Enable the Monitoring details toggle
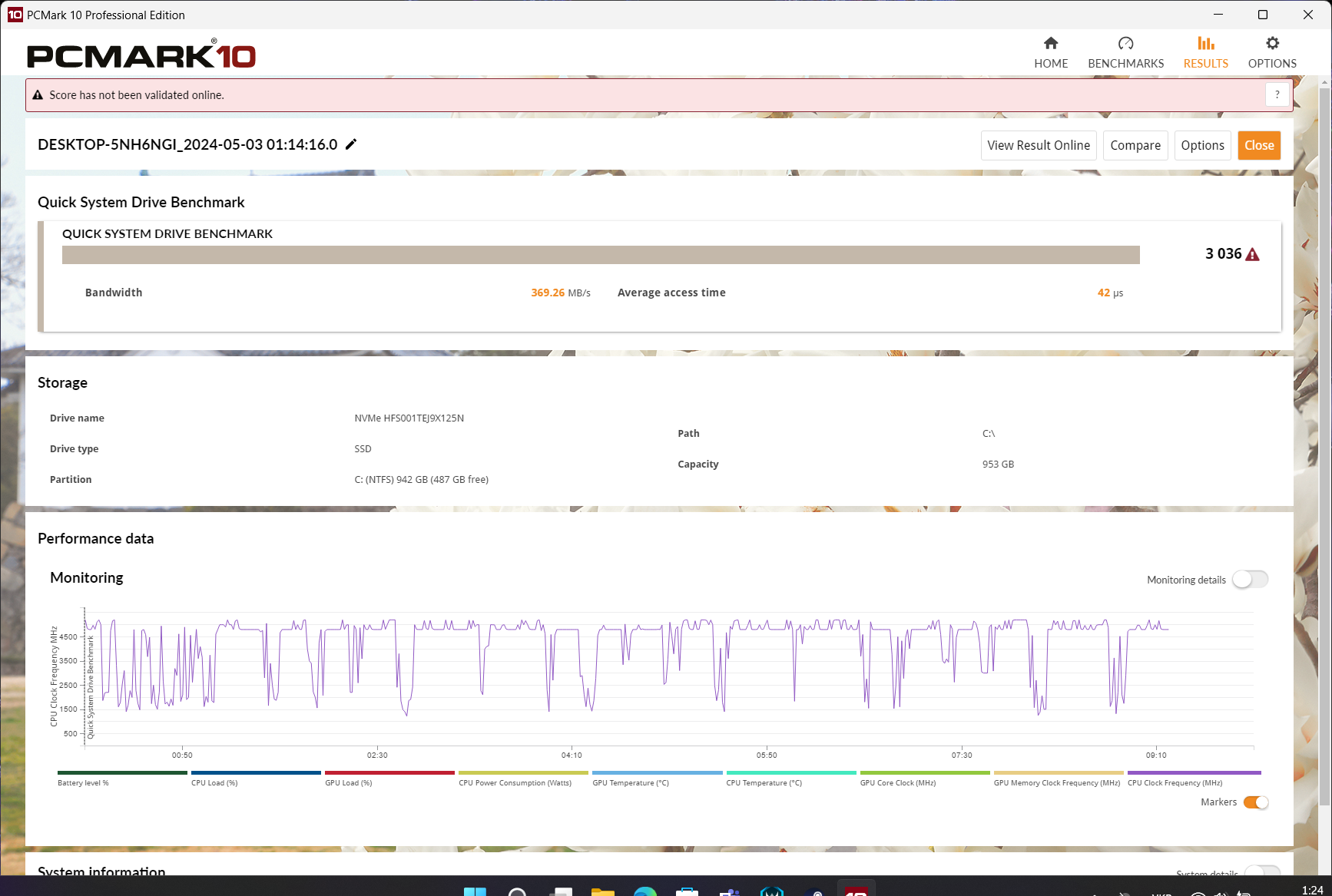This screenshot has height=896, width=1332. click(1250, 579)
